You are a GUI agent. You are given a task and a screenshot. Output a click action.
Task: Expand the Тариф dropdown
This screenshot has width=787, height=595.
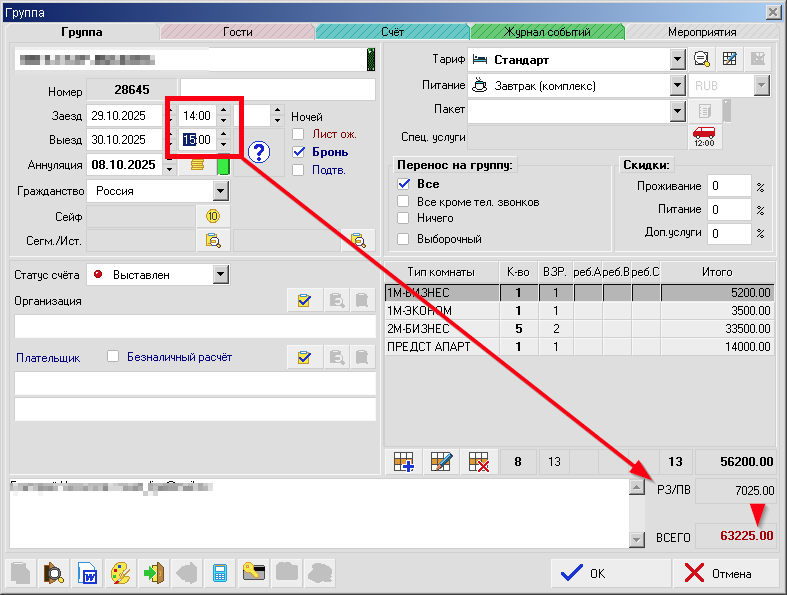click(x=677, y=60)
